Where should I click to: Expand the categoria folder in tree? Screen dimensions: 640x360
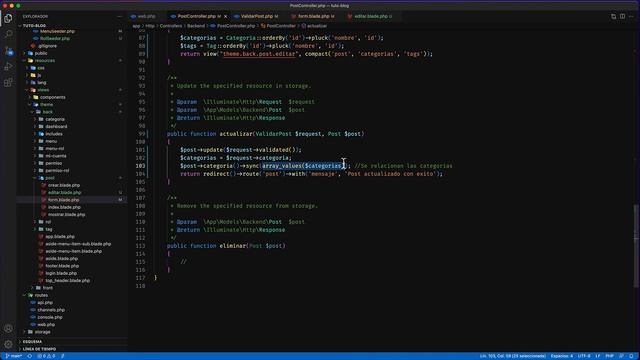pyautogui.click(x=55, y=119)
